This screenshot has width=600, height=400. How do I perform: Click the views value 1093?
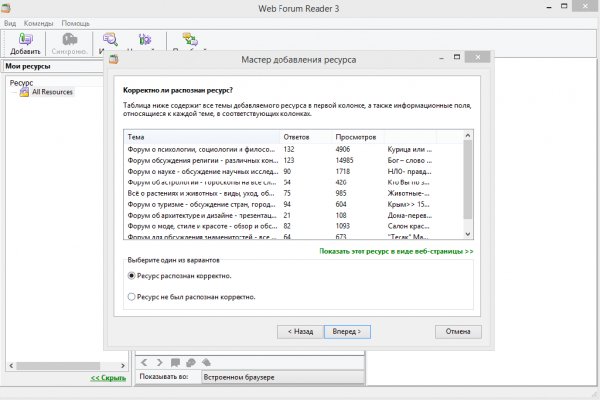pyautogui.click(x=343, y=226)
